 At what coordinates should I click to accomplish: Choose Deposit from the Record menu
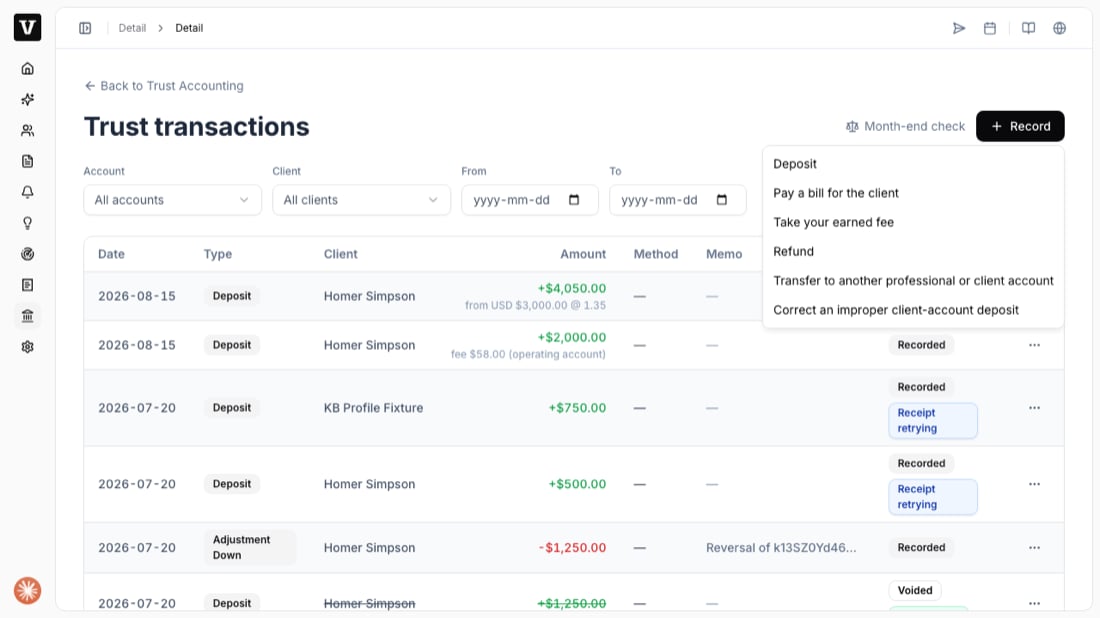click(913, 163)
